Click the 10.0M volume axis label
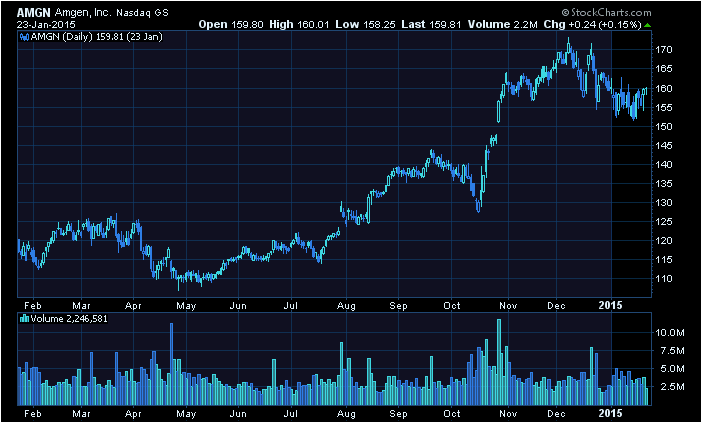 [x=670, y=333]
